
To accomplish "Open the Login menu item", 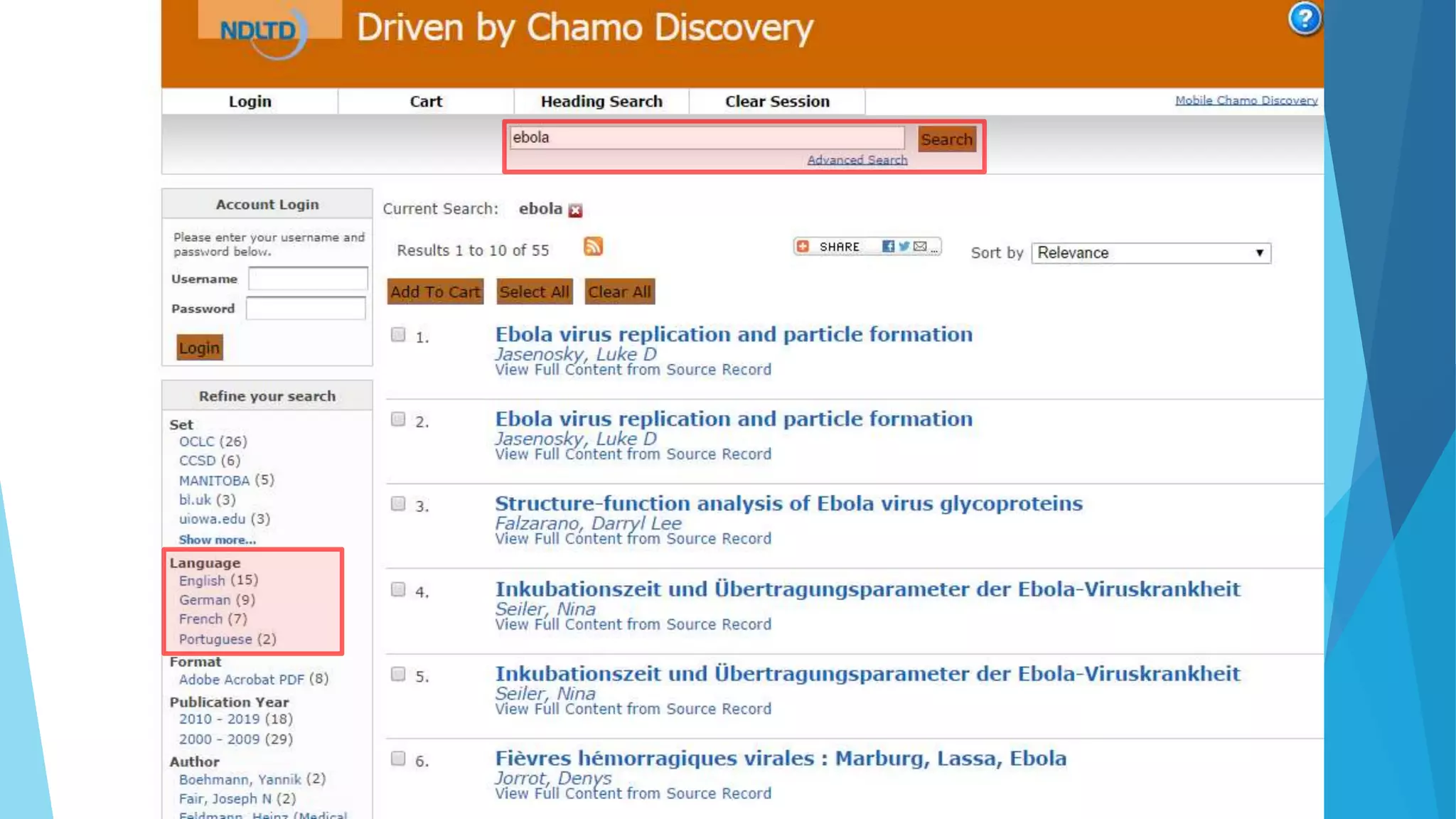I will click(250, 101).
